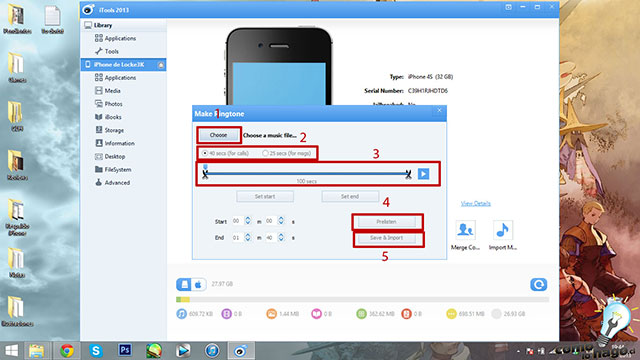
Task: Open the Storage section in sidebar
Action: (x=109, y=130)
